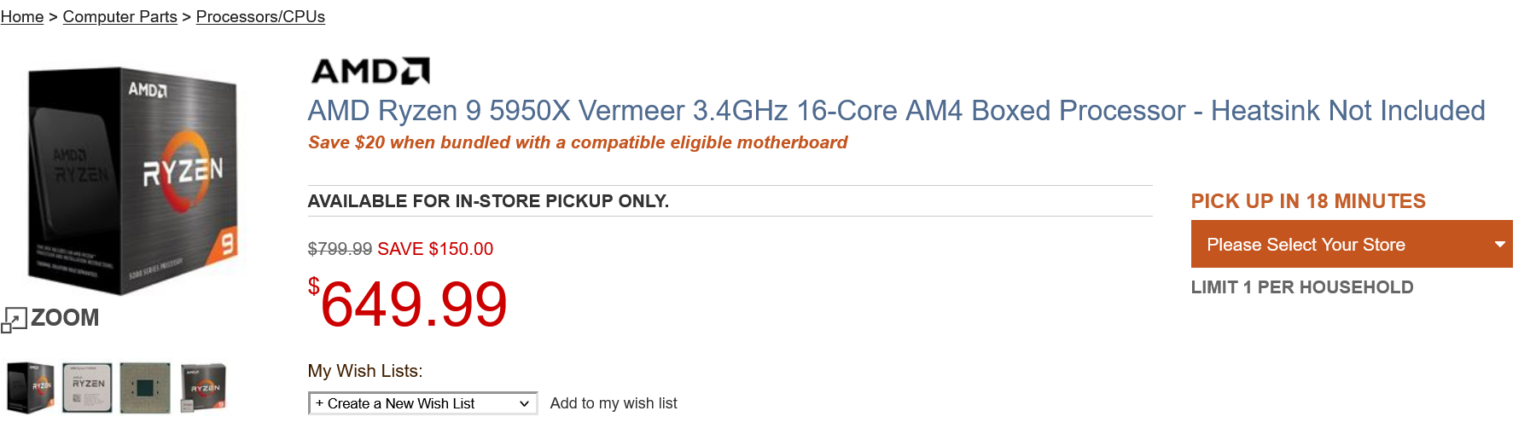Open the Wish List dropdown chevron
The image size is (1536, 434).
pyautogui.click(x=524, y=404)
